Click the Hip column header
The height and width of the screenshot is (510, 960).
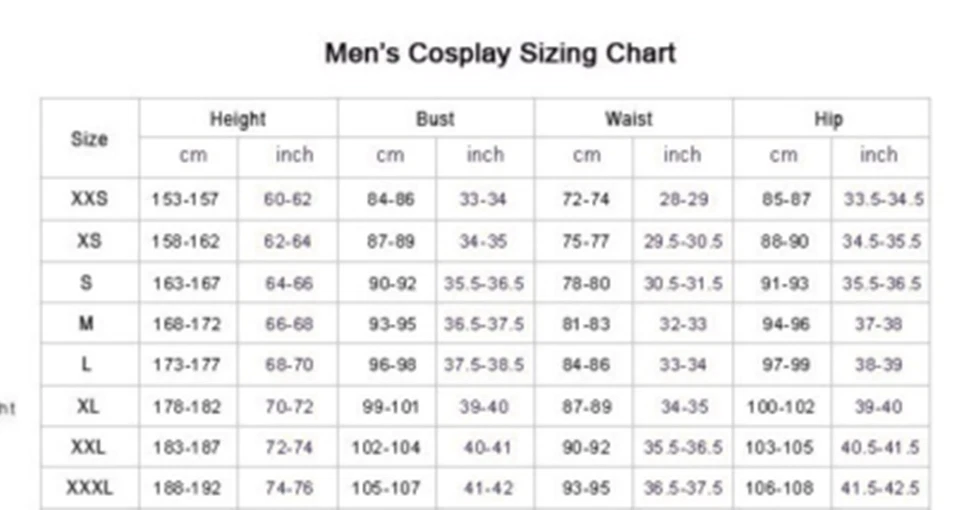(828, 119)
